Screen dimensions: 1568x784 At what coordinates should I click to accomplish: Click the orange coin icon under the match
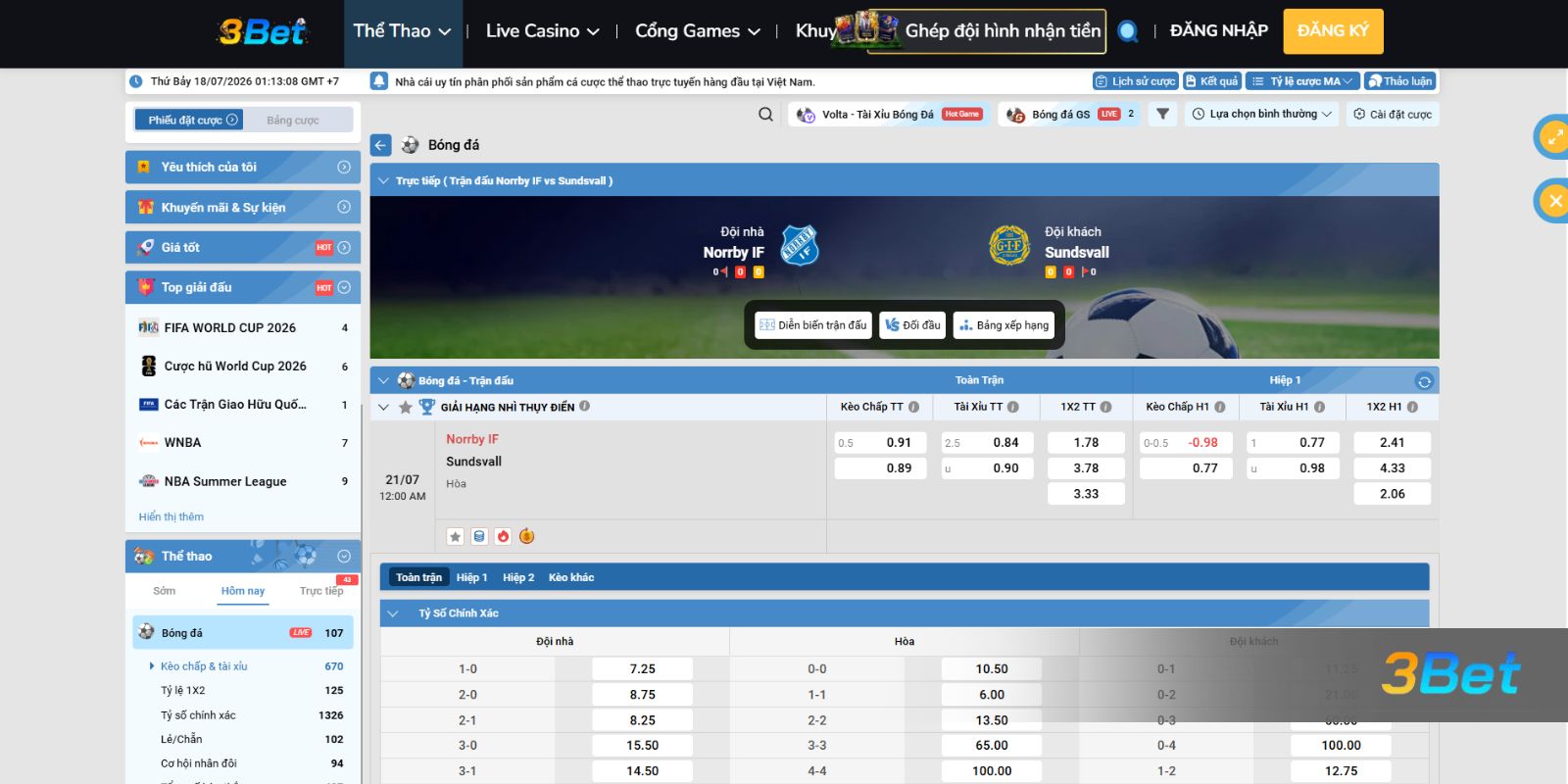pos(527,536)
